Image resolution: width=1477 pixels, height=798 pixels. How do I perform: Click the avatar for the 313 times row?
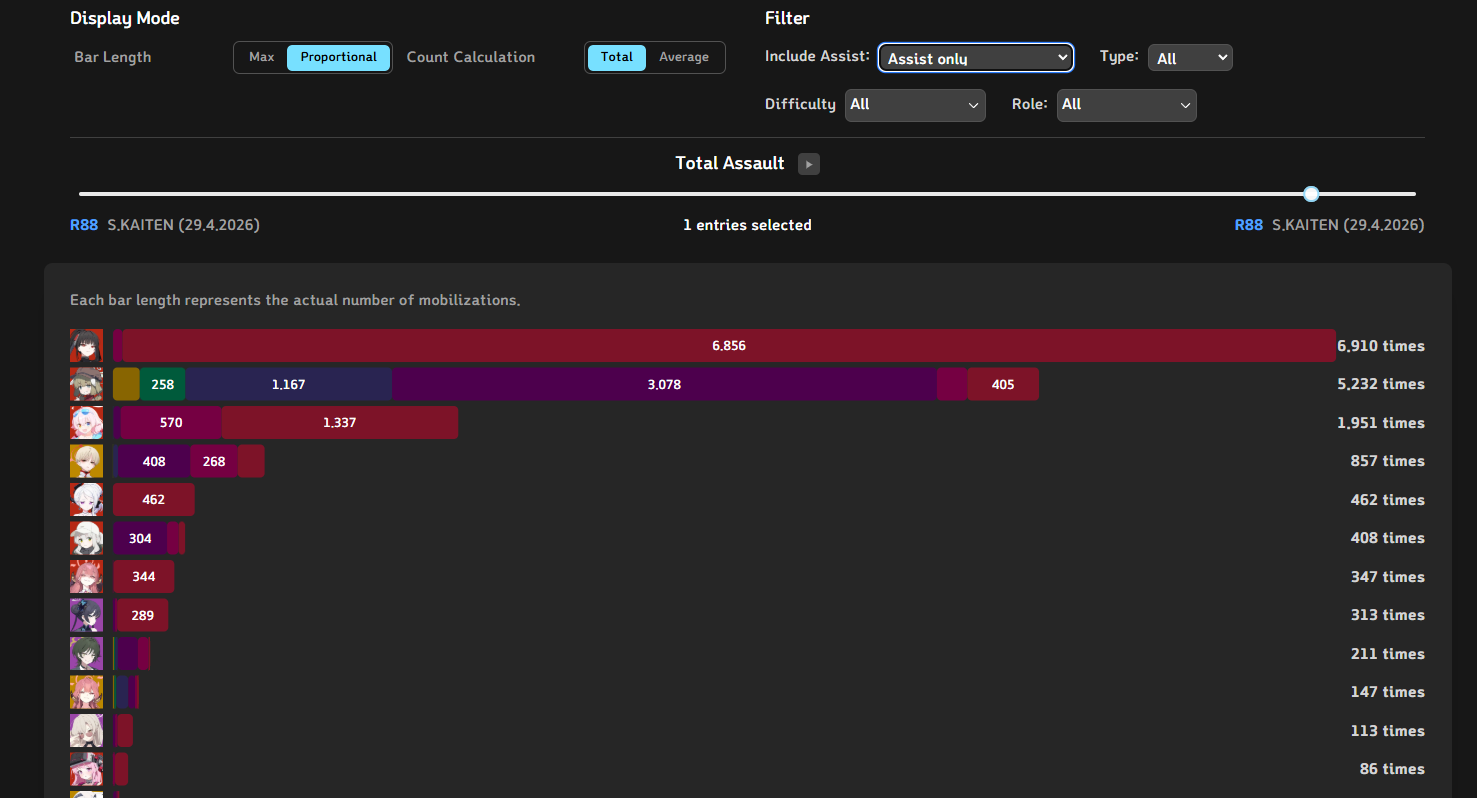pos(86,615)
